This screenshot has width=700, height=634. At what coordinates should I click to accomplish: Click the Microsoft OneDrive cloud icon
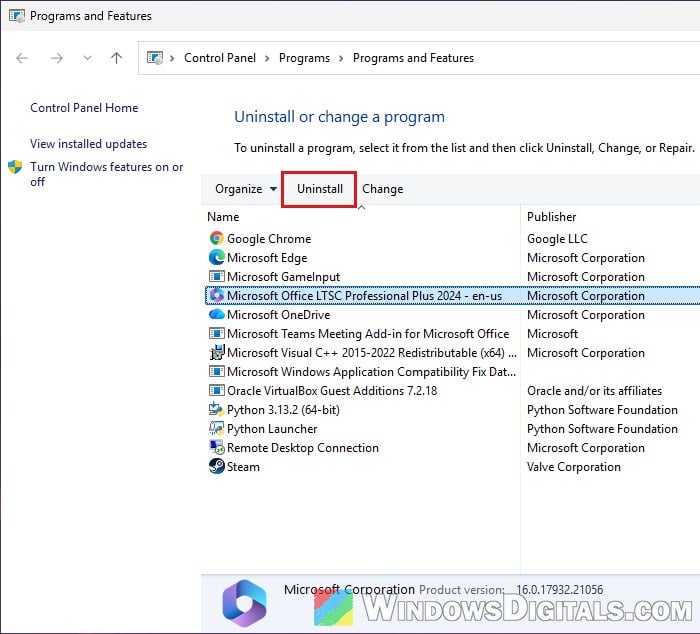217,314
